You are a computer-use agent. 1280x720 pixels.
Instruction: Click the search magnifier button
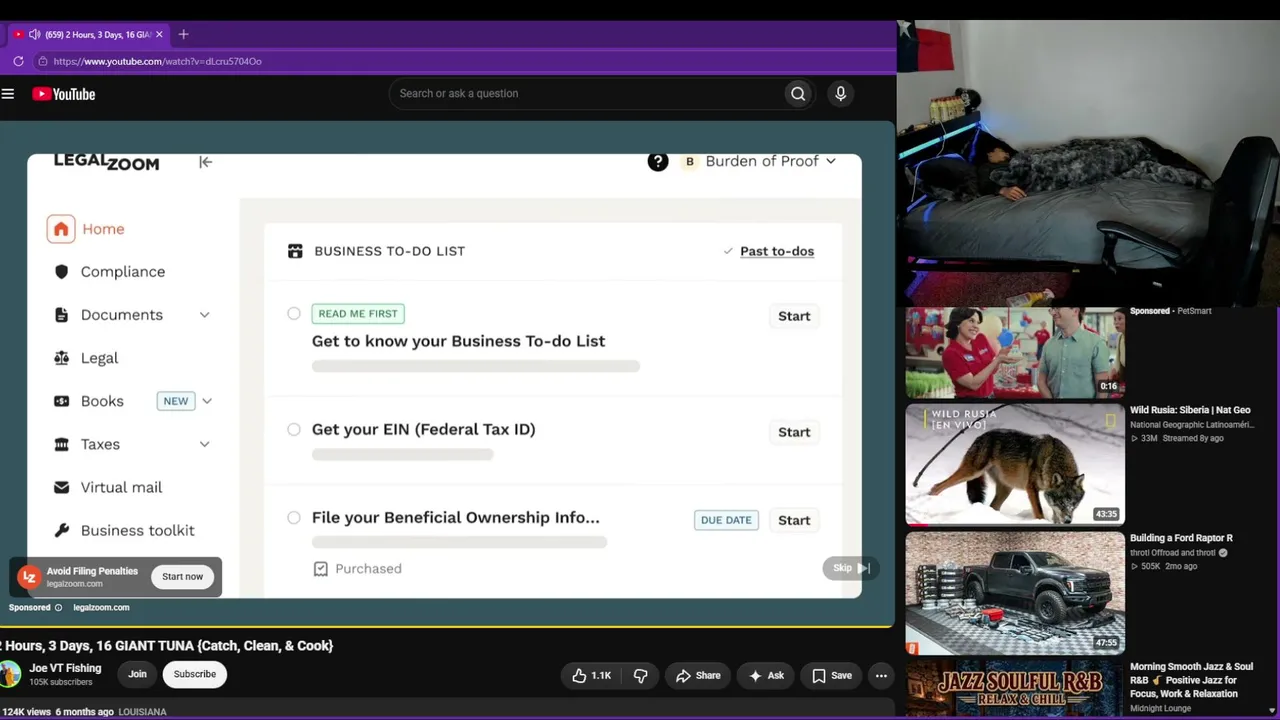pyautogui.click(x=798, y=94)
